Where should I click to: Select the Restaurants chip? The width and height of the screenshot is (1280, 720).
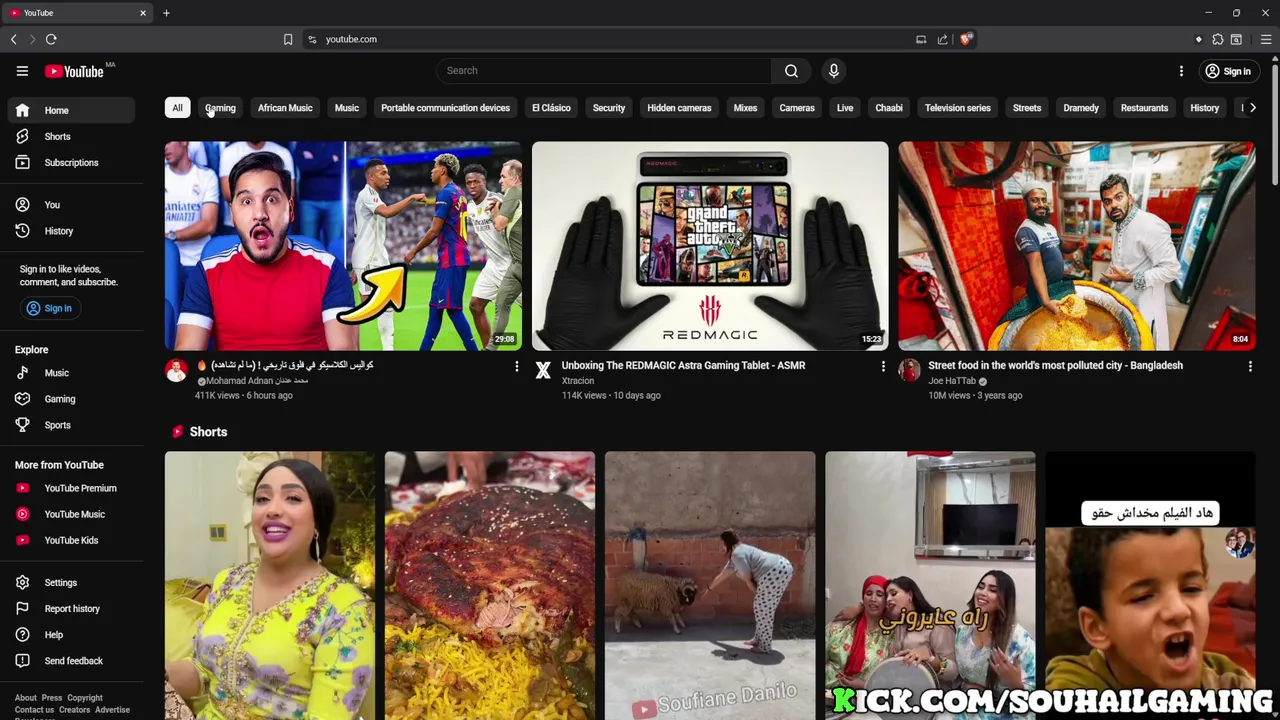(1144, 108)
